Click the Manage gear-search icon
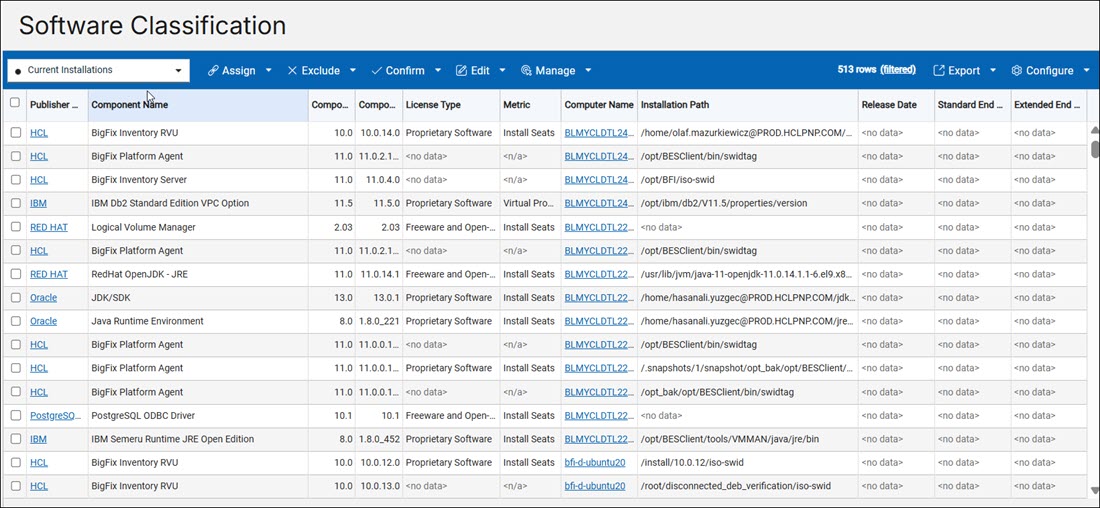The height and width of the screenshot is (508, 1100). pyautogui.click(x=526, y=71)
